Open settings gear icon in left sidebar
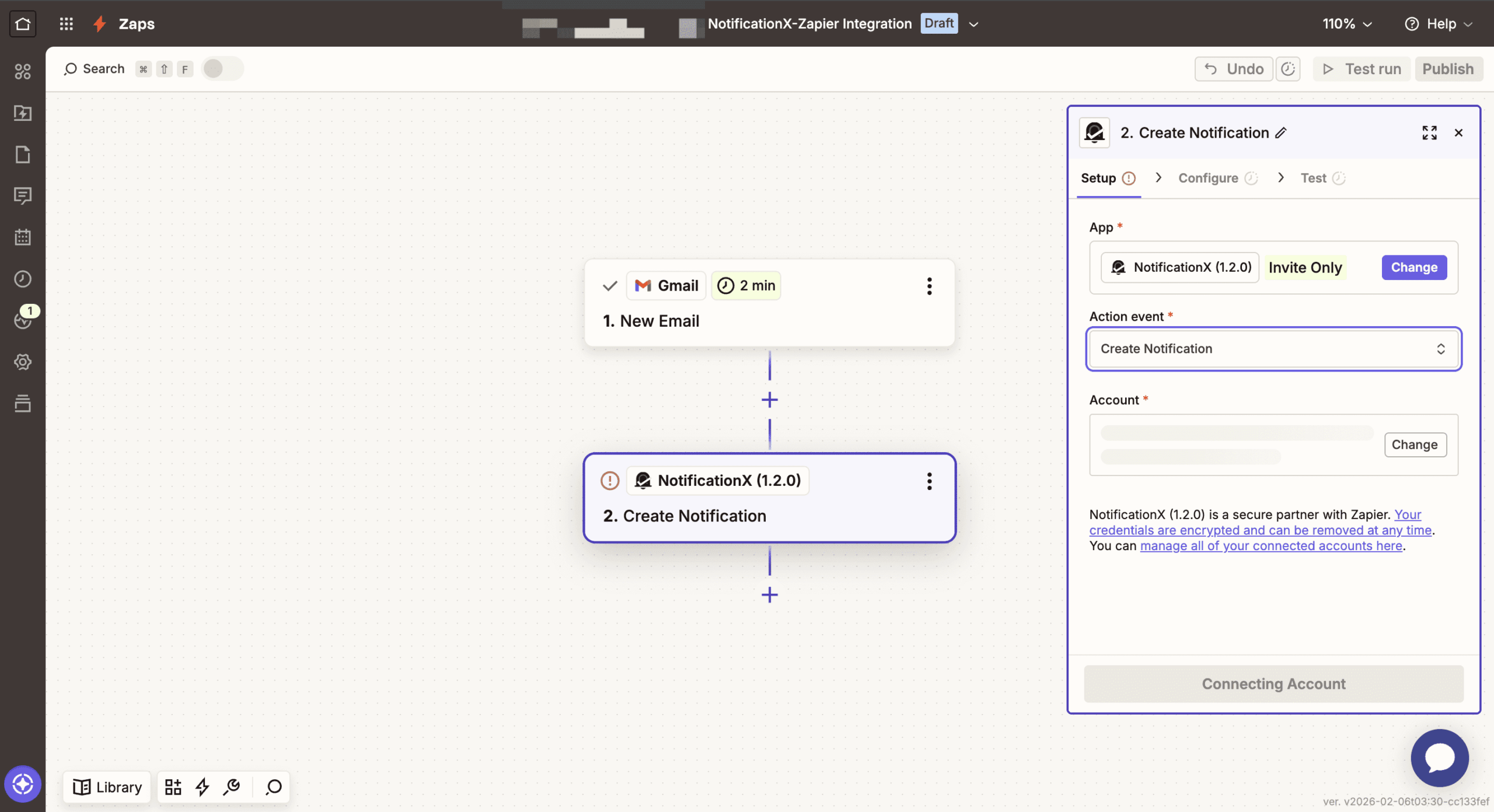 click(x=23, y=362)
